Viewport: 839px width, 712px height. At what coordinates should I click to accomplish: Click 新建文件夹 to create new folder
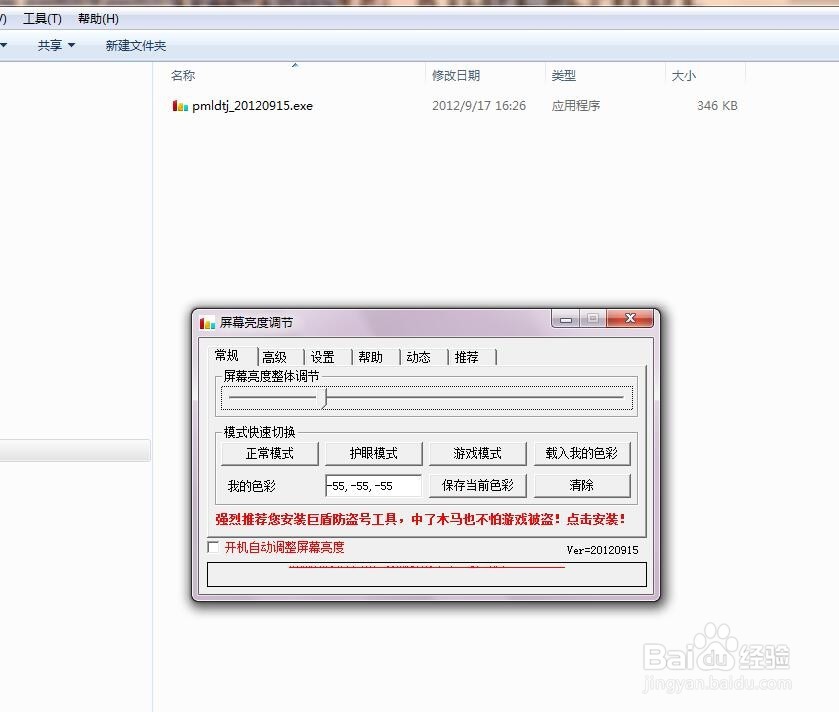134,45
